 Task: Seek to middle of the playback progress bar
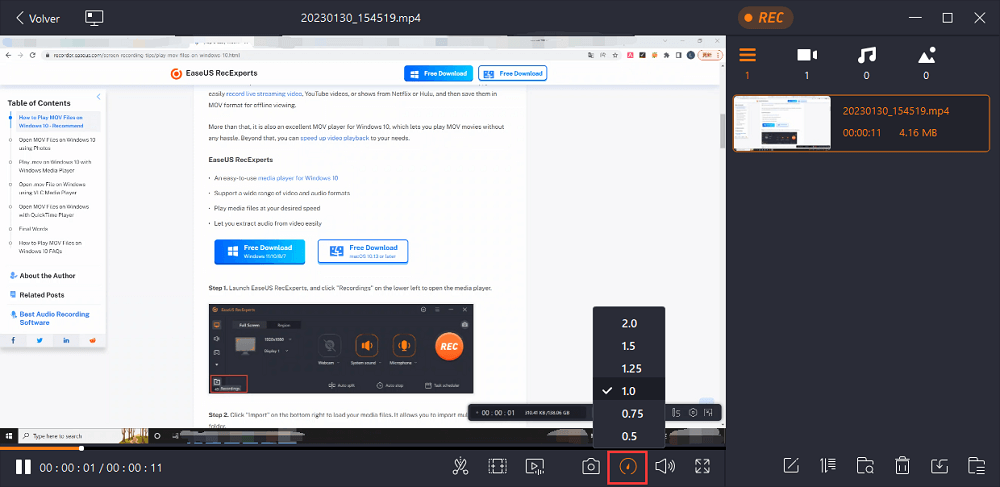click(363, 449)
